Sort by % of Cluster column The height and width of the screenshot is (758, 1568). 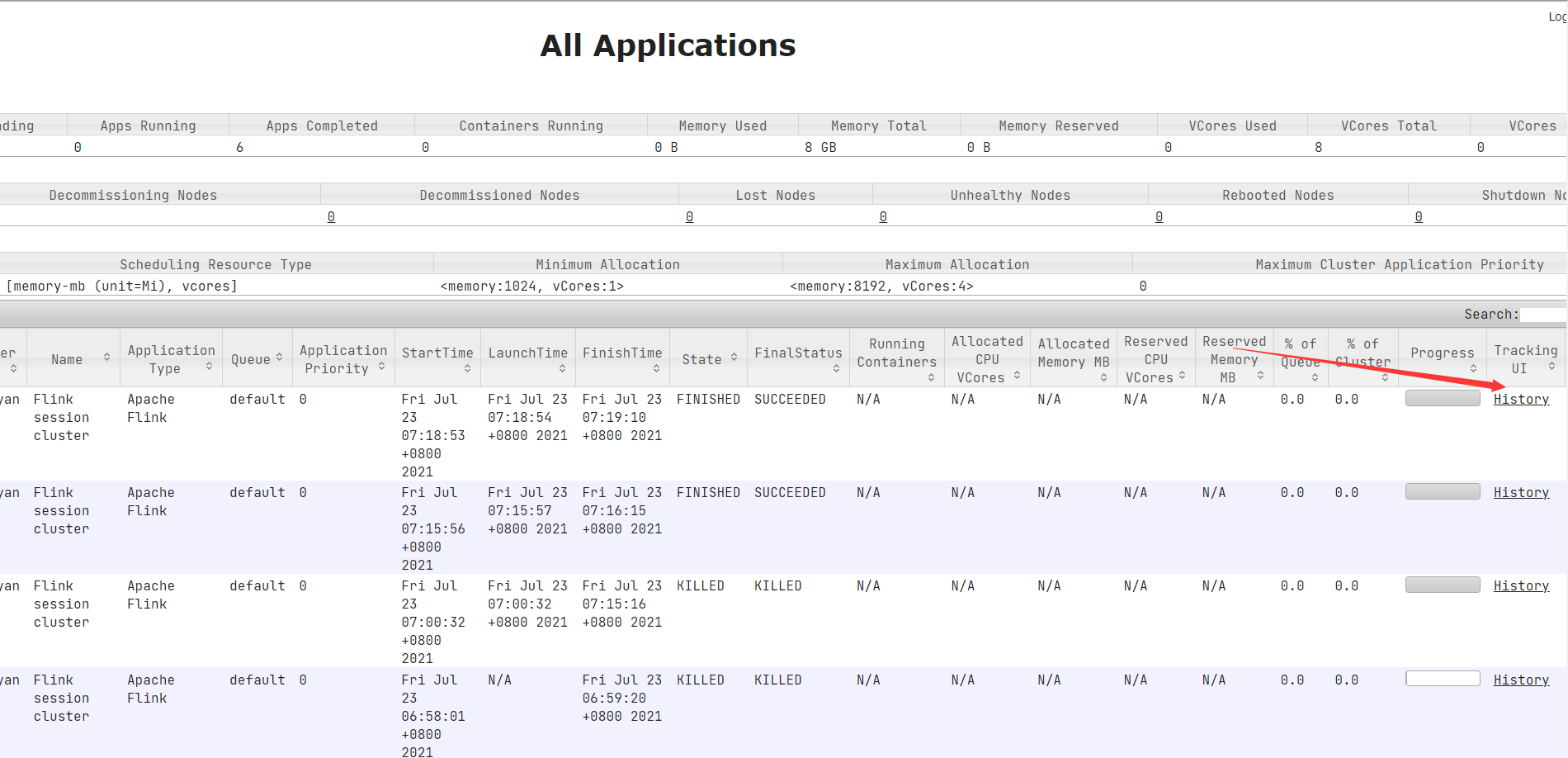tap(1363, 359)
